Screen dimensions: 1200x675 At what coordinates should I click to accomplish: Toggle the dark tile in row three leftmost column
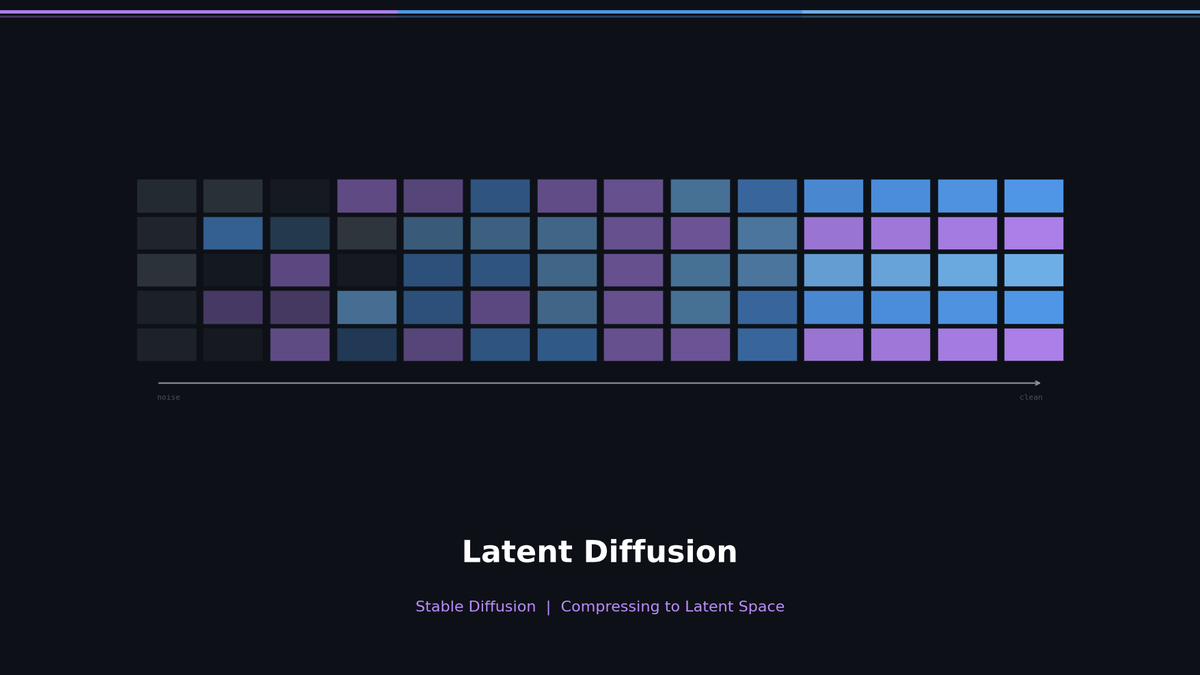[x=166, y=269]
